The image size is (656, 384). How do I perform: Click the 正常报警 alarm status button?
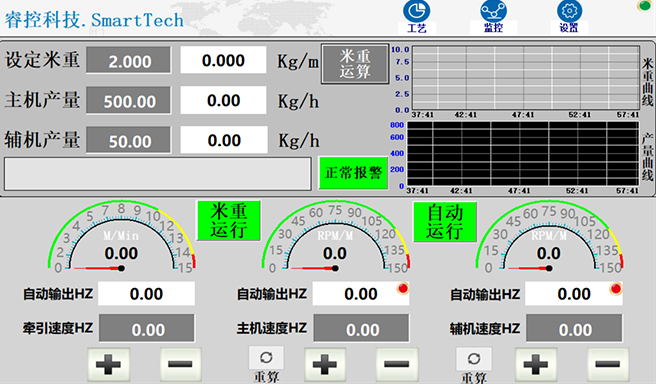354,172
